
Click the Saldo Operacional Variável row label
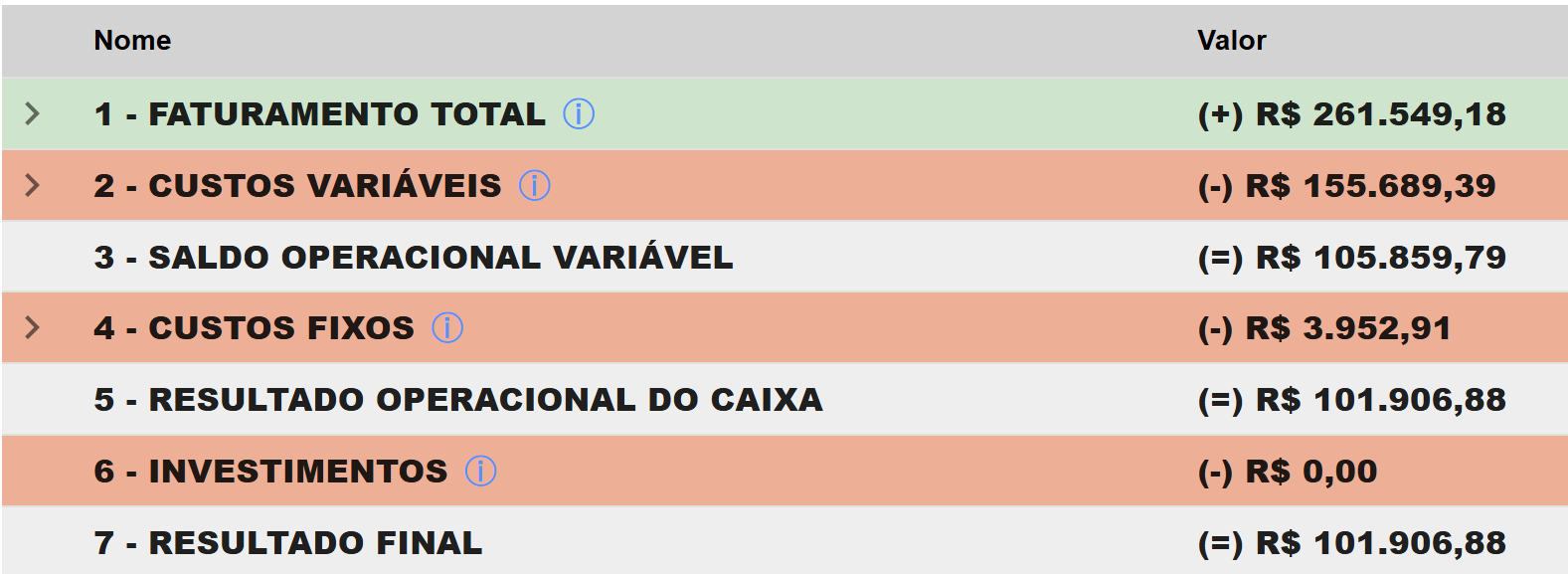[x=414, y=258]
